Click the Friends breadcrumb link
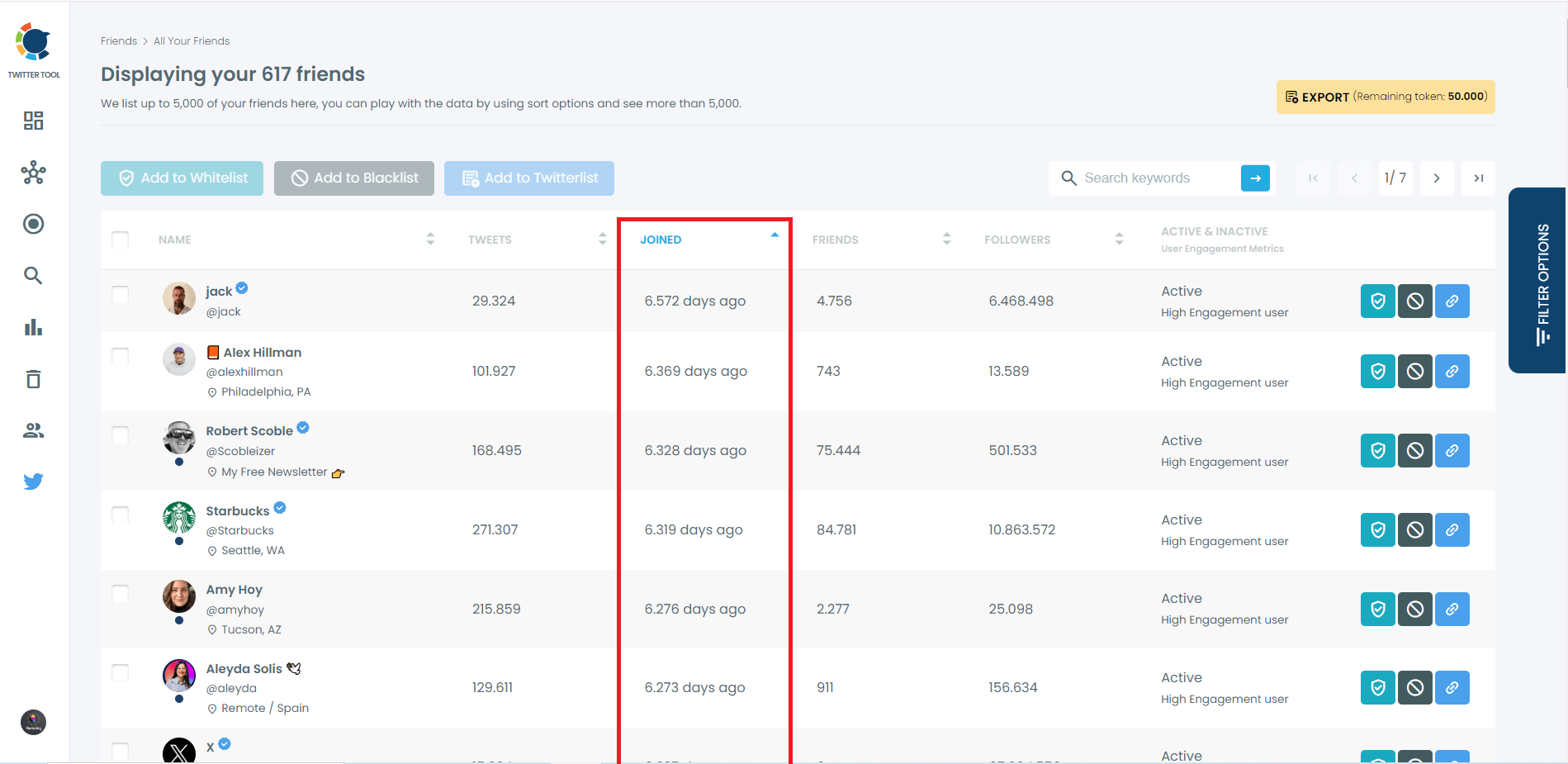This screenshot has height=764, width=1568. tap(119, 41)
